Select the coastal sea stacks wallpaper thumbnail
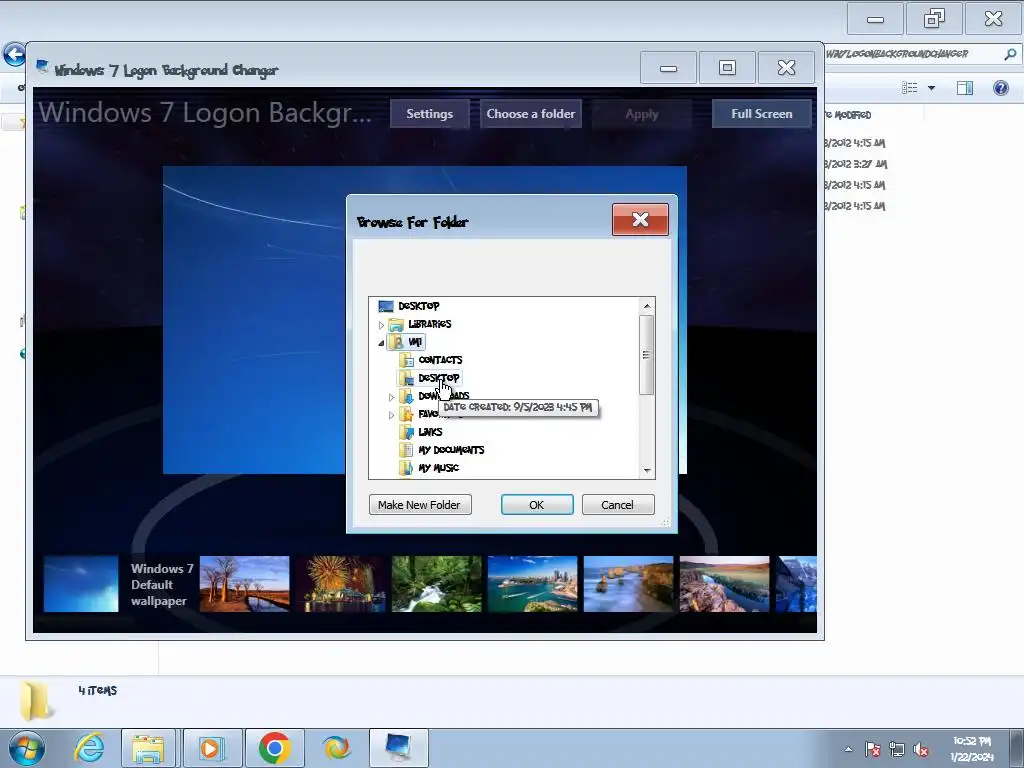1024x768 pixels. [x=628, y=584]
